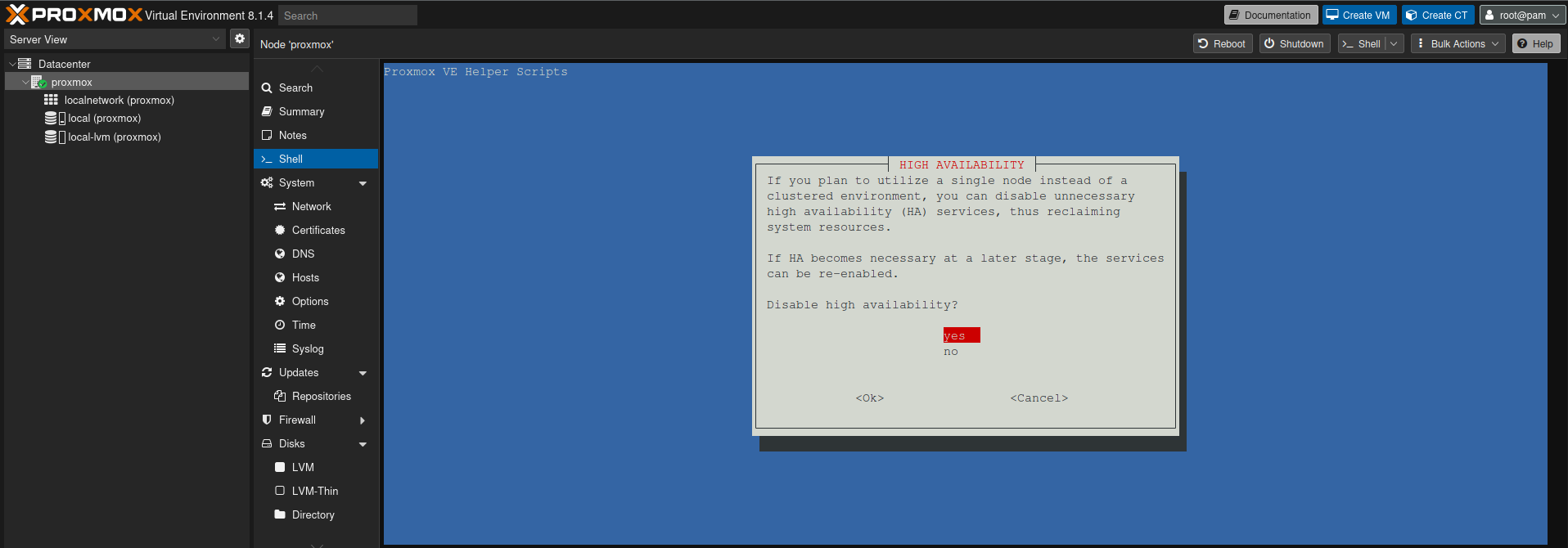
Task: Select localnetwork (proxmox) in the tree
Action: tap(119, 100)
